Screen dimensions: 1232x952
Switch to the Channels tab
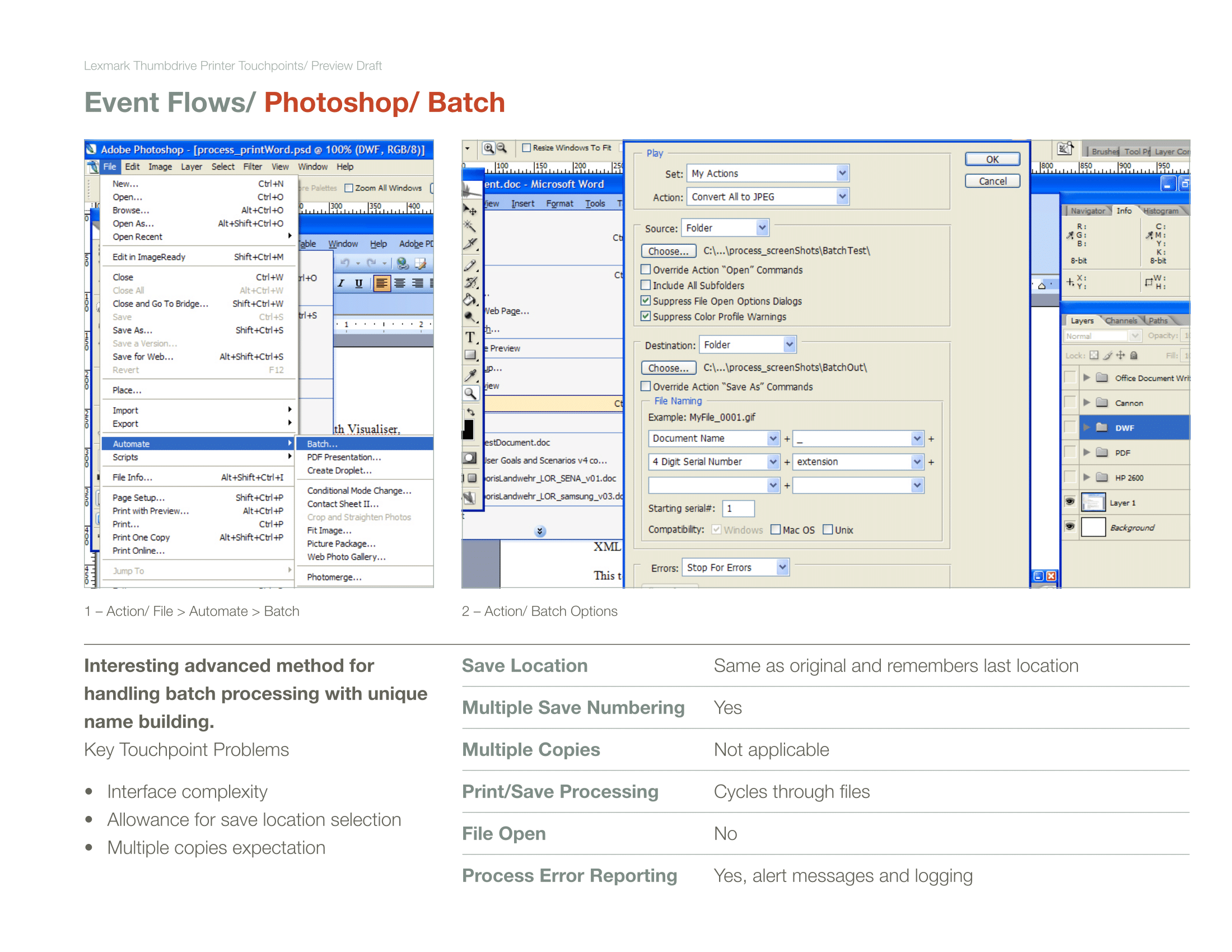click(x=1121, y=320)
